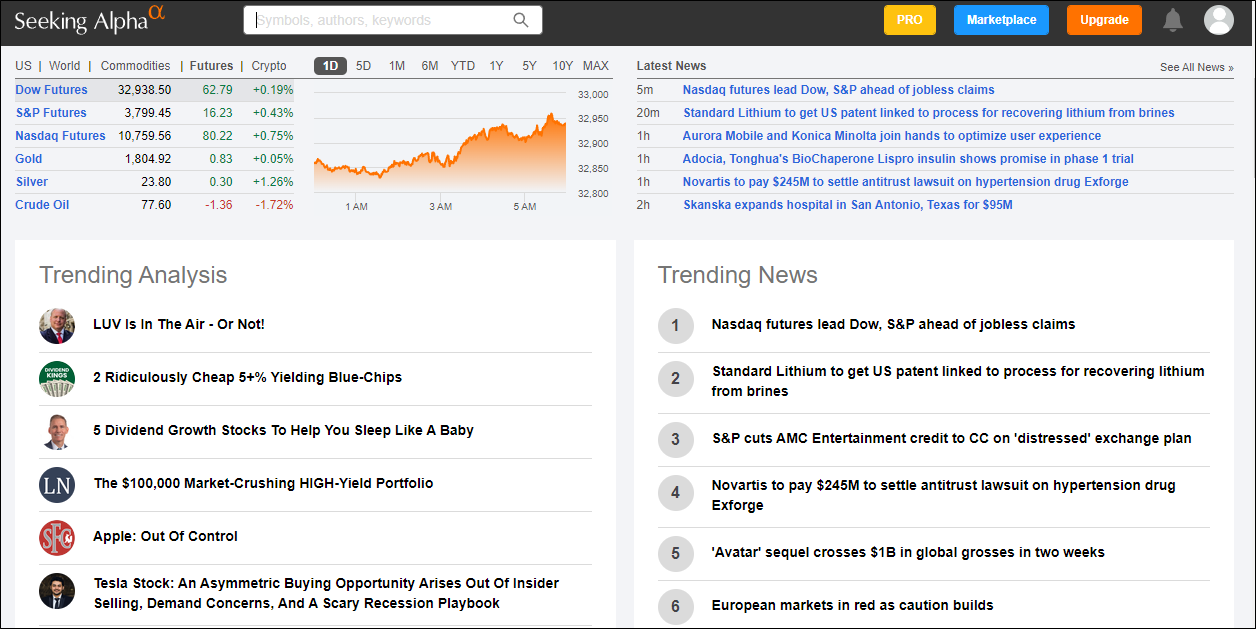Open trending news: S&P cuts AMC Entertainment credit
The width and height of the screenshot is (1256, 629).
[x=952, y=438]
